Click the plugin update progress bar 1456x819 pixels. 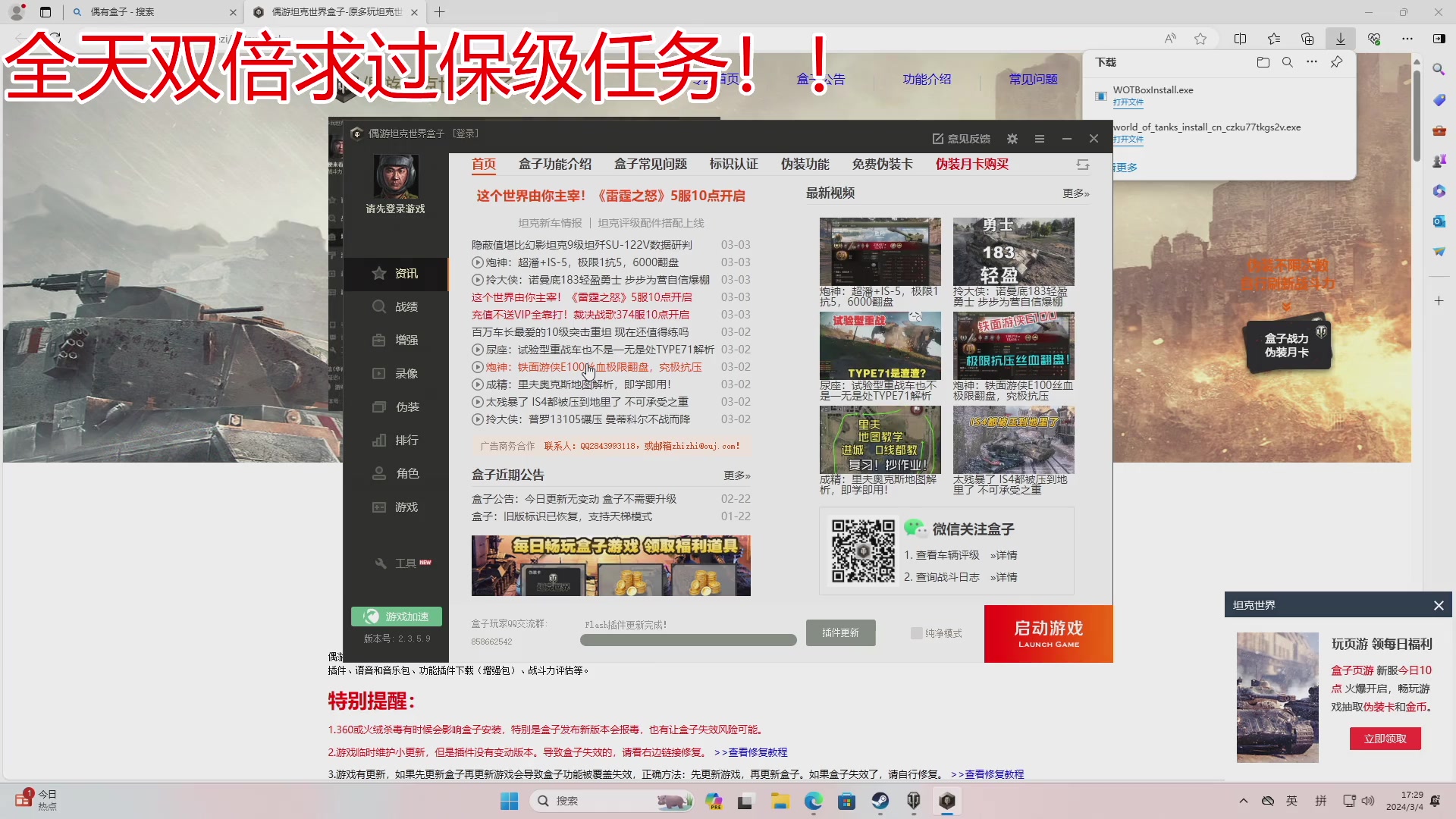[689, 640]
